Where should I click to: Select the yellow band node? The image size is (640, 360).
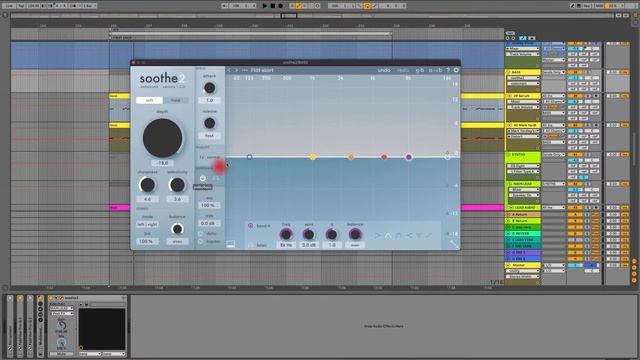coord(313,157)
